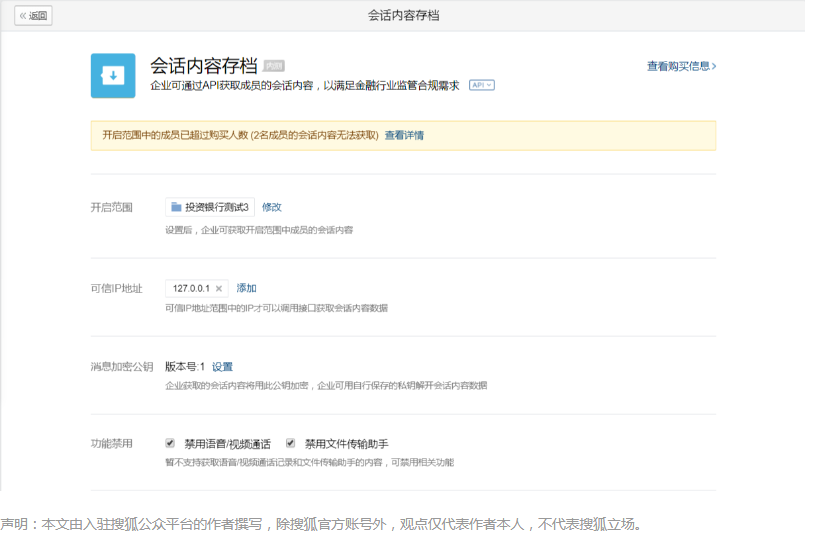The image size is (821, 555).
Task: Click the 声明 disclaimer text at bottom
Action: [x=321, y=524]
